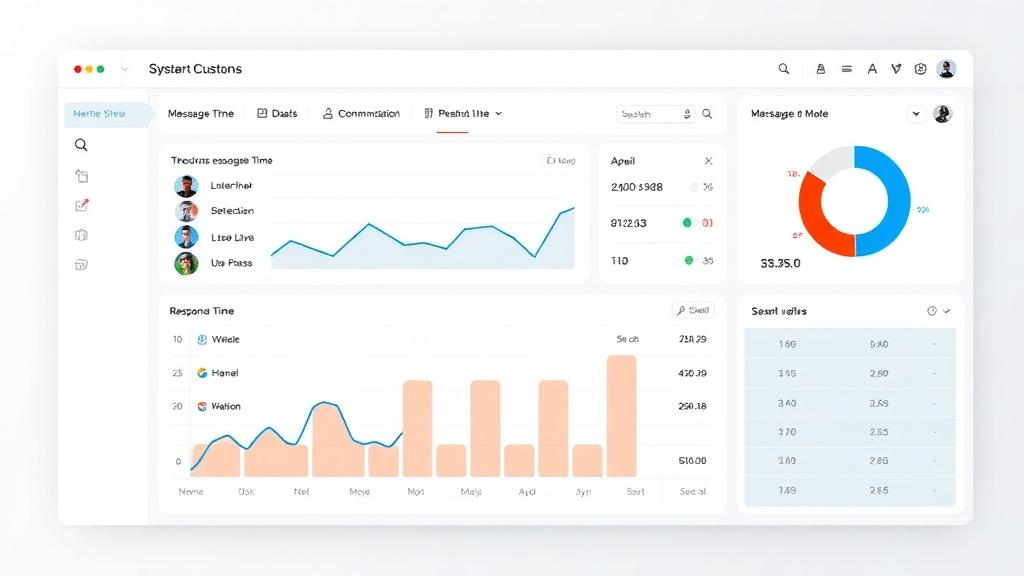
Task: Open the clipboard icon in the left sidebar
Action: [82, 176]
